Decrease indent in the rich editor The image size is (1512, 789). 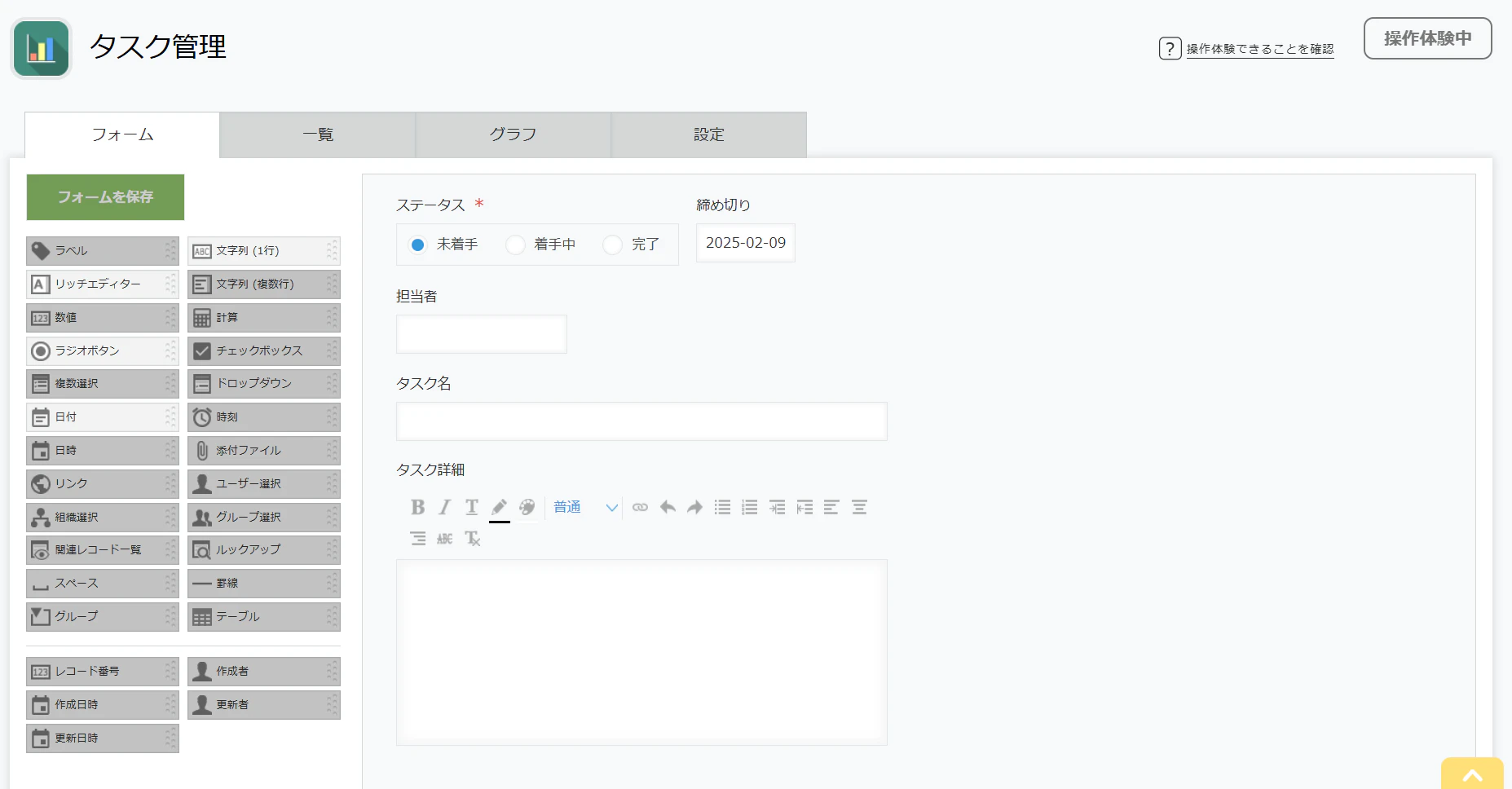click(x=804, y=508)
